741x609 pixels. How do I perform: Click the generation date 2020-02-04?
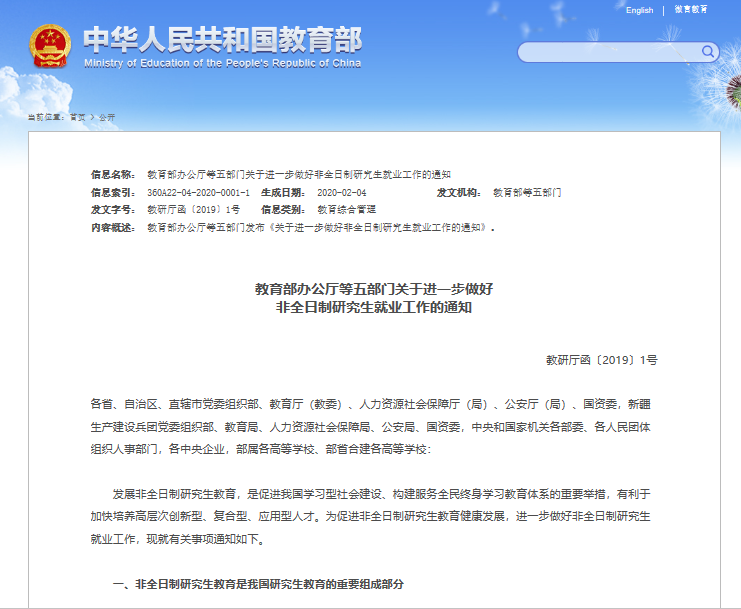pos(342,193)
